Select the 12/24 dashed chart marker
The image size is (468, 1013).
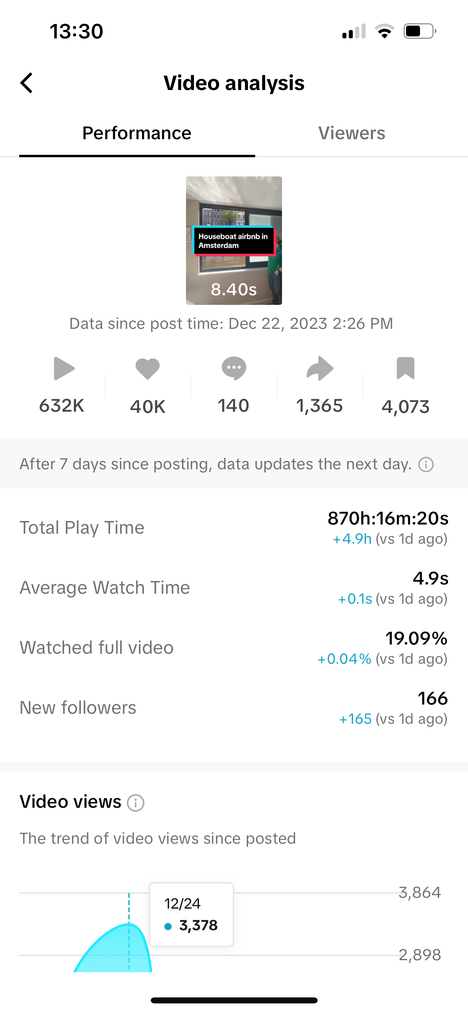pos(129,932)
